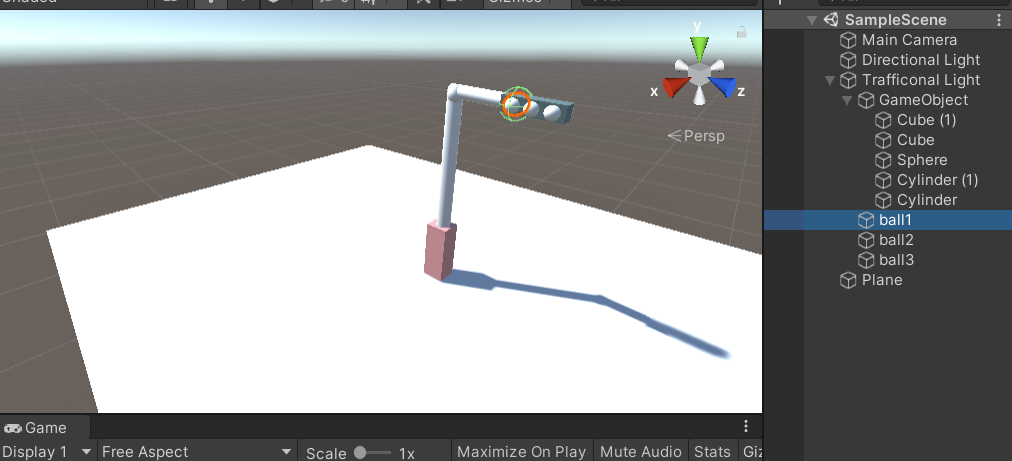1012x461 pixels.
Task: Toggle the scene gizmo rotation lock icon
Action: 742,32
